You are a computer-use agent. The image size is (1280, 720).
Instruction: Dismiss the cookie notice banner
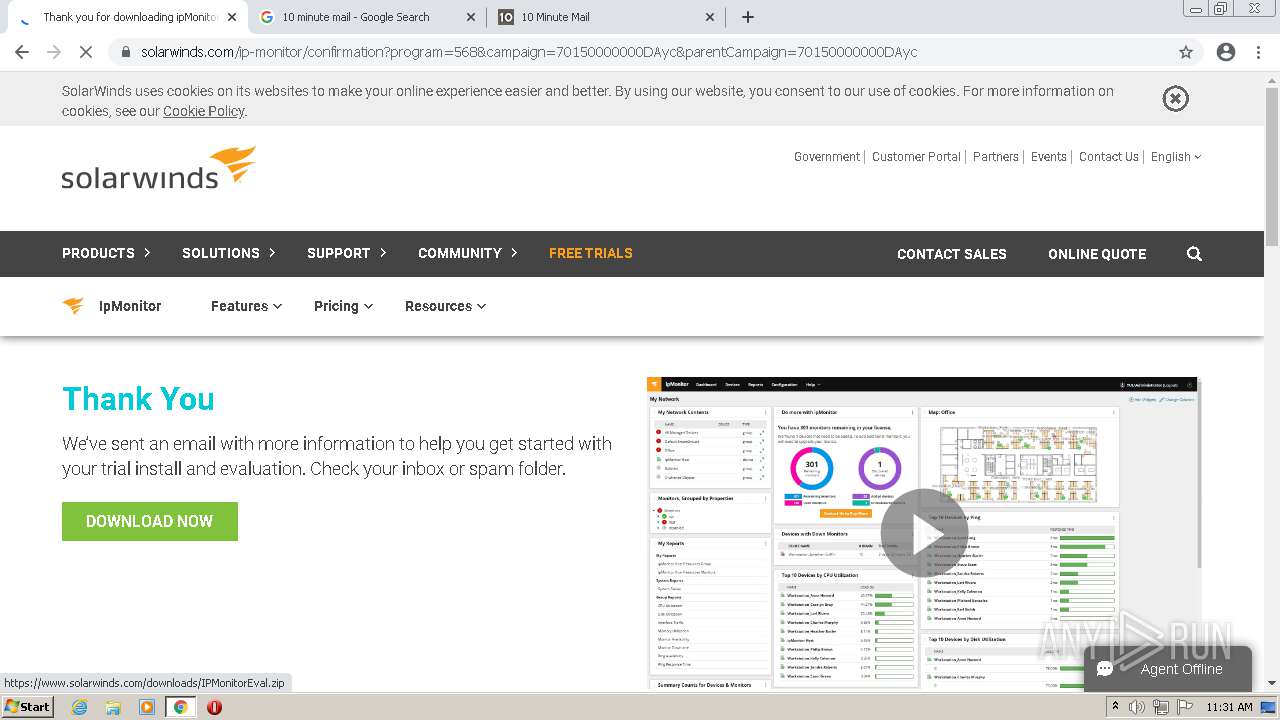(x=1175, y=98)
